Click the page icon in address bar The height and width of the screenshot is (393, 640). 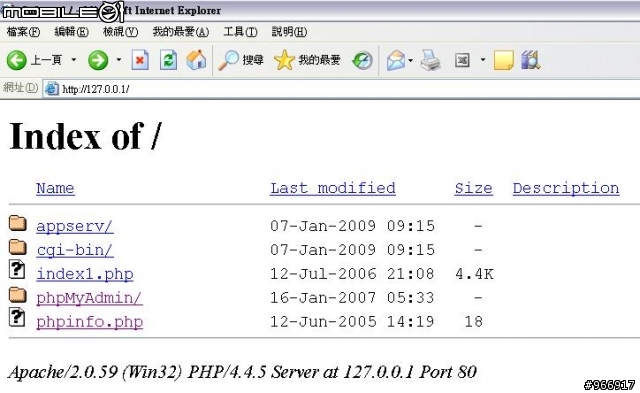click(x=51, y=89)
